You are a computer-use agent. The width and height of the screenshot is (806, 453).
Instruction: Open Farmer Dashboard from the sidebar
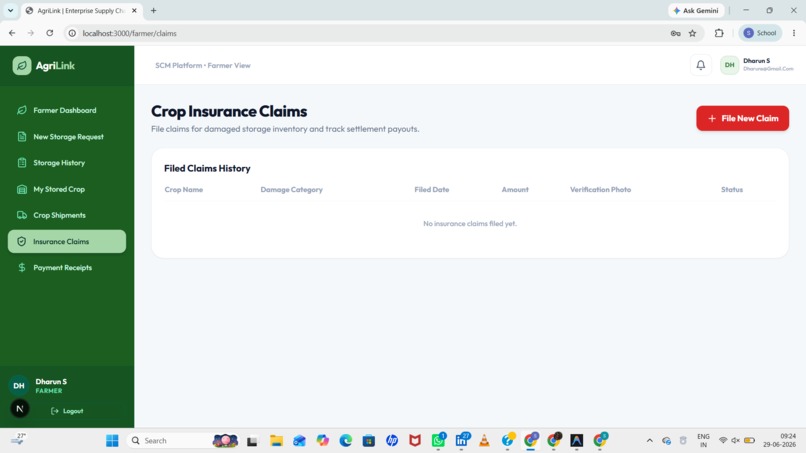pos(67,110)
